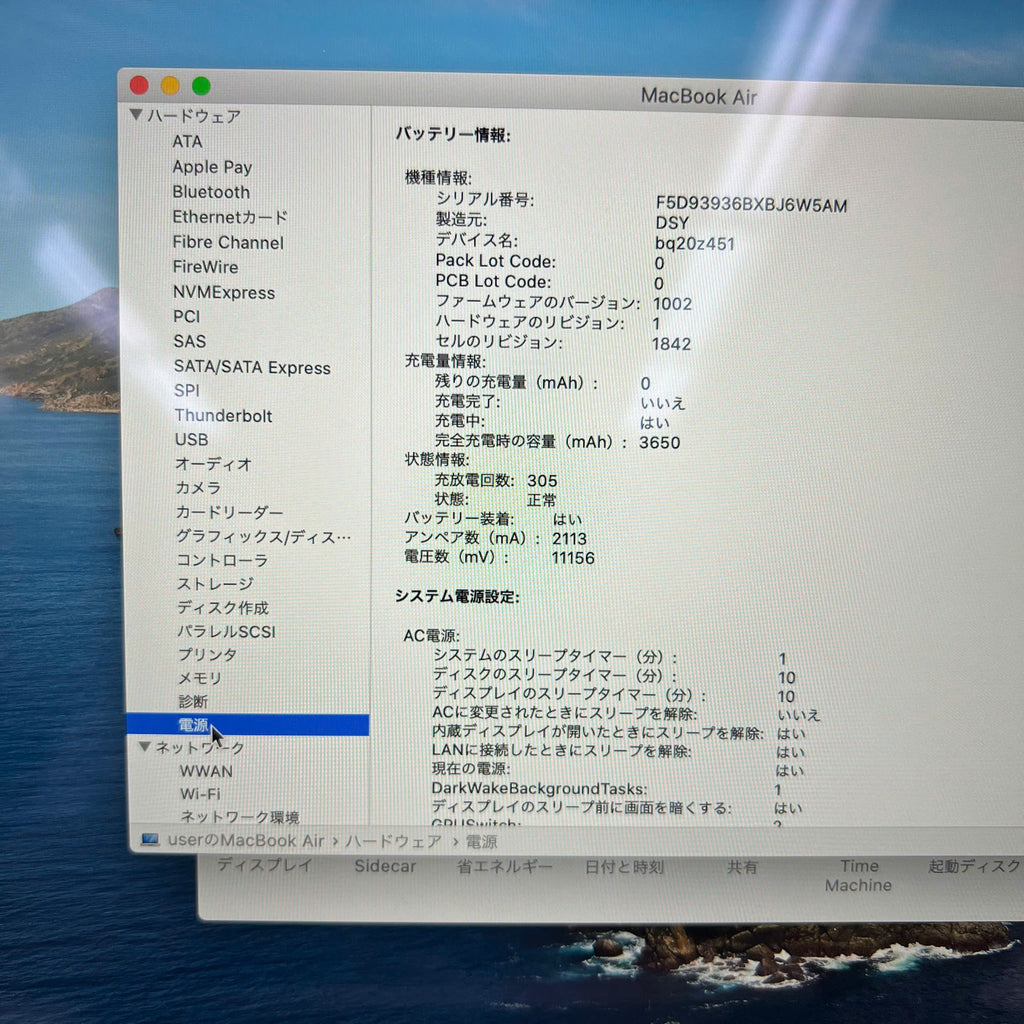Select Bluetooth in the hardware list
1024x1024 pixels.
click(211, 192)
